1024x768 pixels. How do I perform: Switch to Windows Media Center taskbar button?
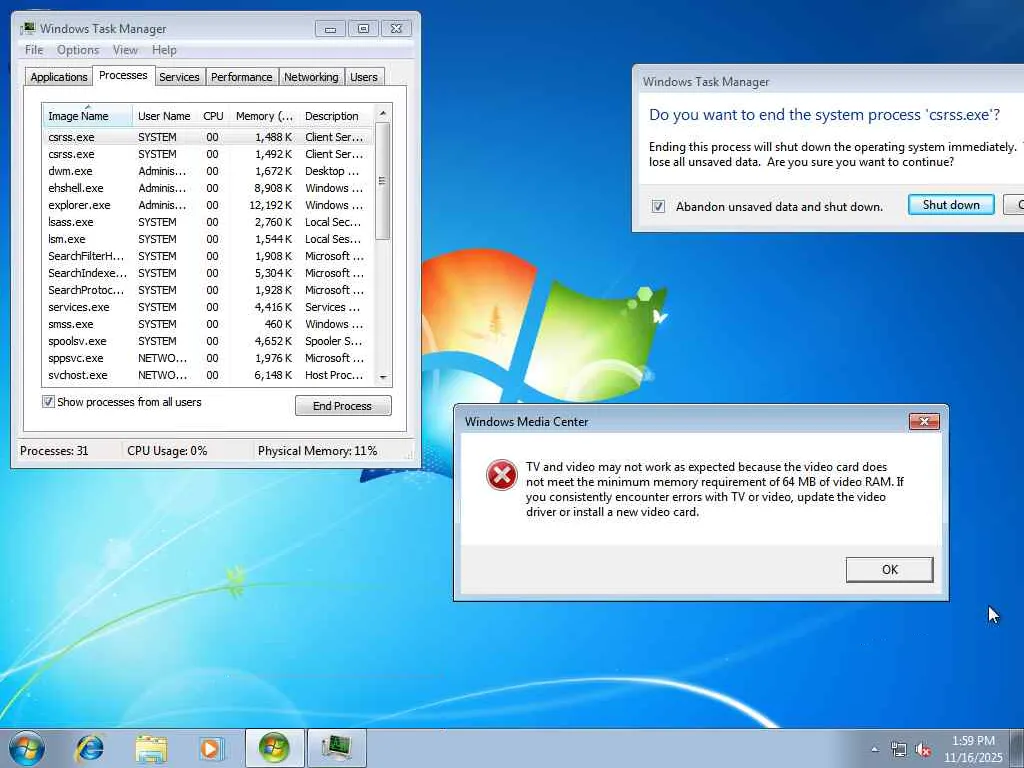tap(274, 748)
